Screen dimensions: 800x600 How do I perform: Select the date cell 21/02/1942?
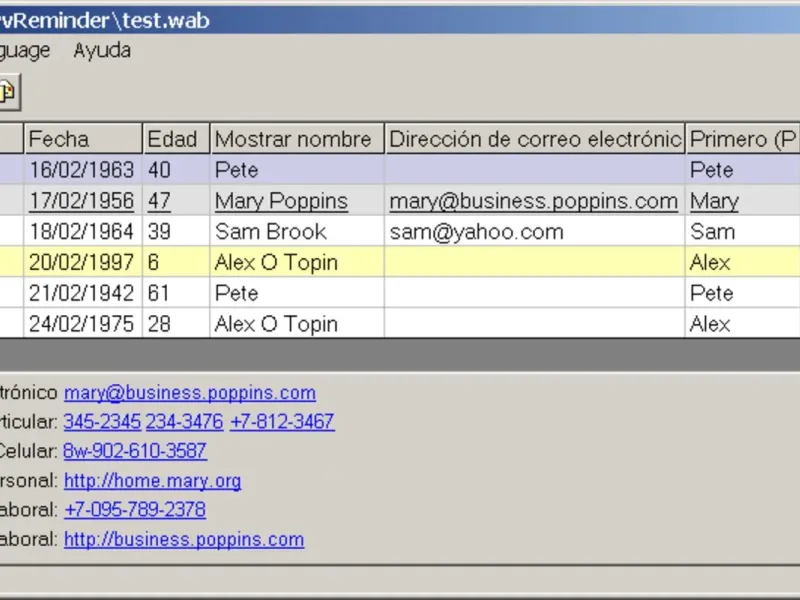pos(82,293)
